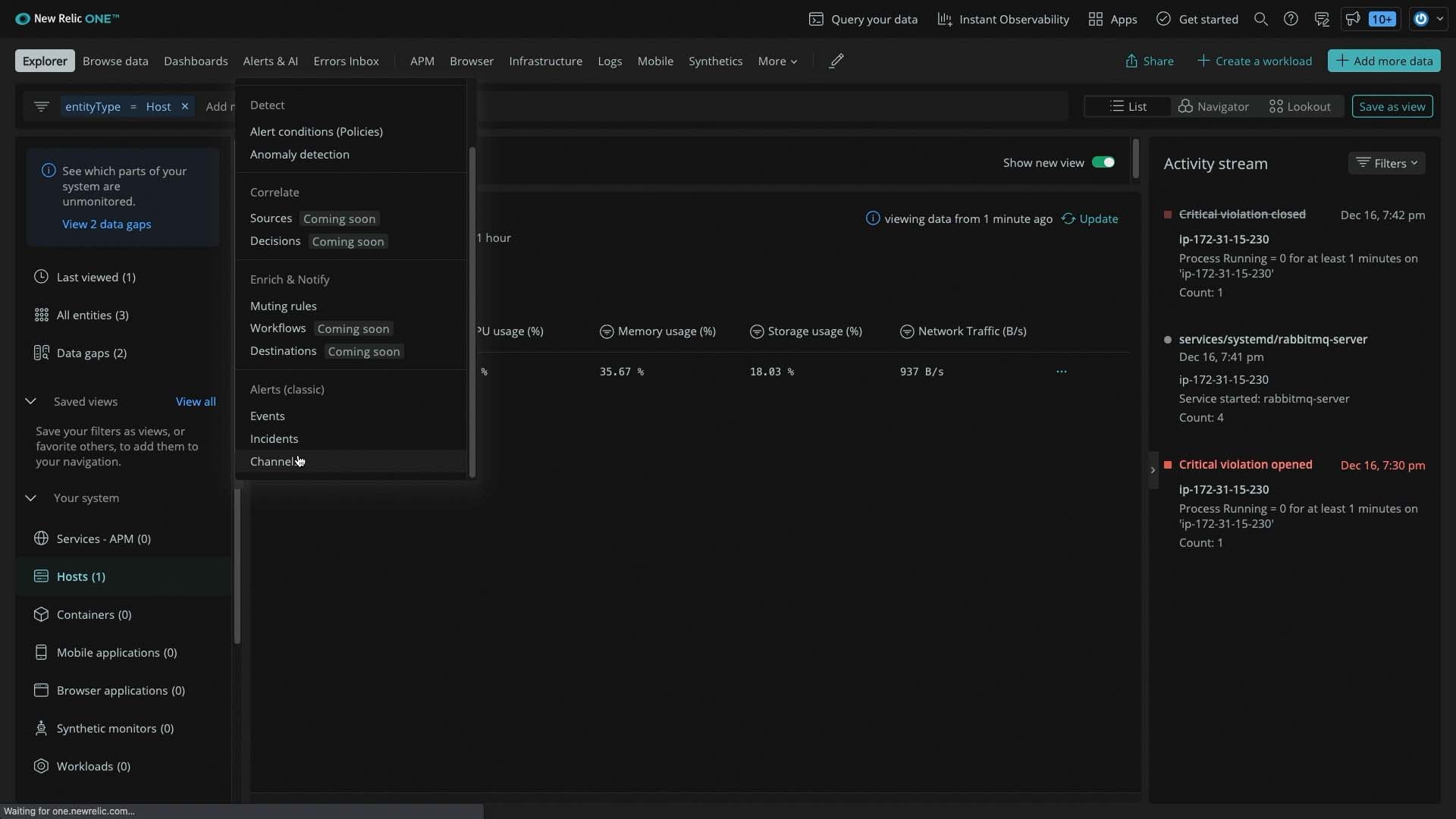Viewport: 1456px width, 819px height.
Task: Click the Share button
Action: pyautogui.click(x=1150, y=61)
